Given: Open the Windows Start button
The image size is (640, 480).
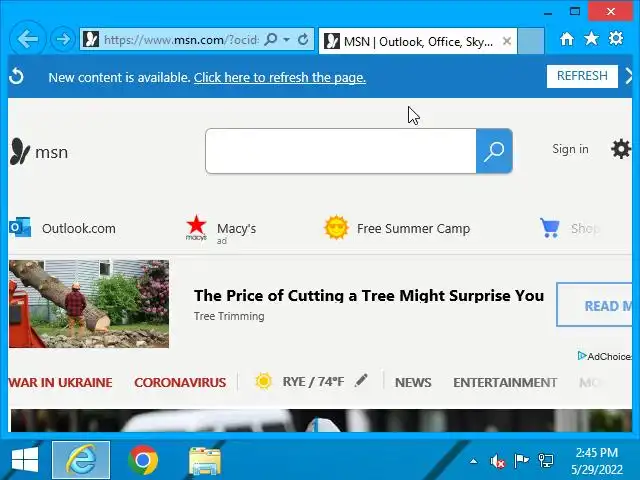Looking at the screenshot, I should coord(25,460).
